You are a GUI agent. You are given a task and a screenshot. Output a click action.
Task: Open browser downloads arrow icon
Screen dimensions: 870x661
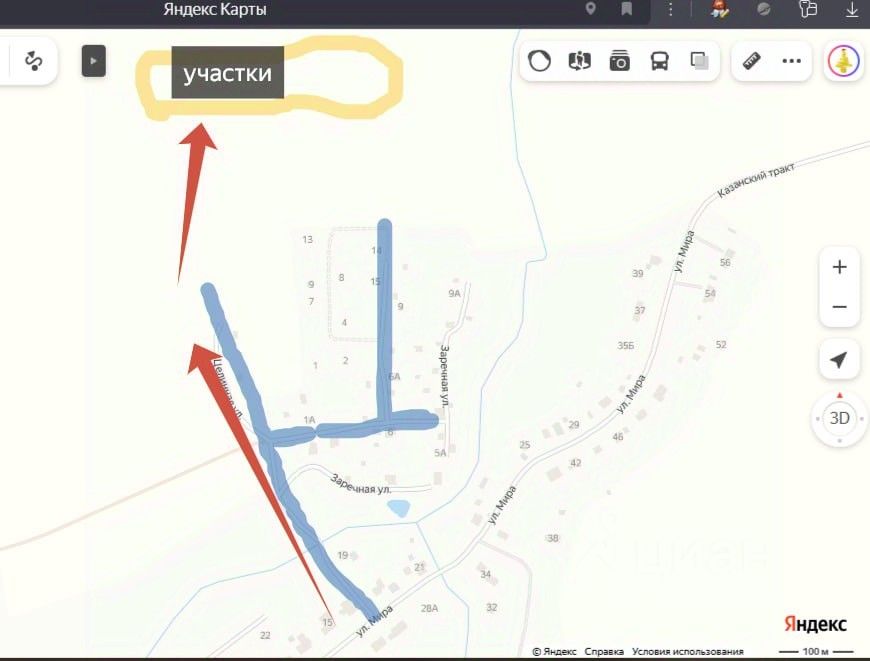point(852,9)
